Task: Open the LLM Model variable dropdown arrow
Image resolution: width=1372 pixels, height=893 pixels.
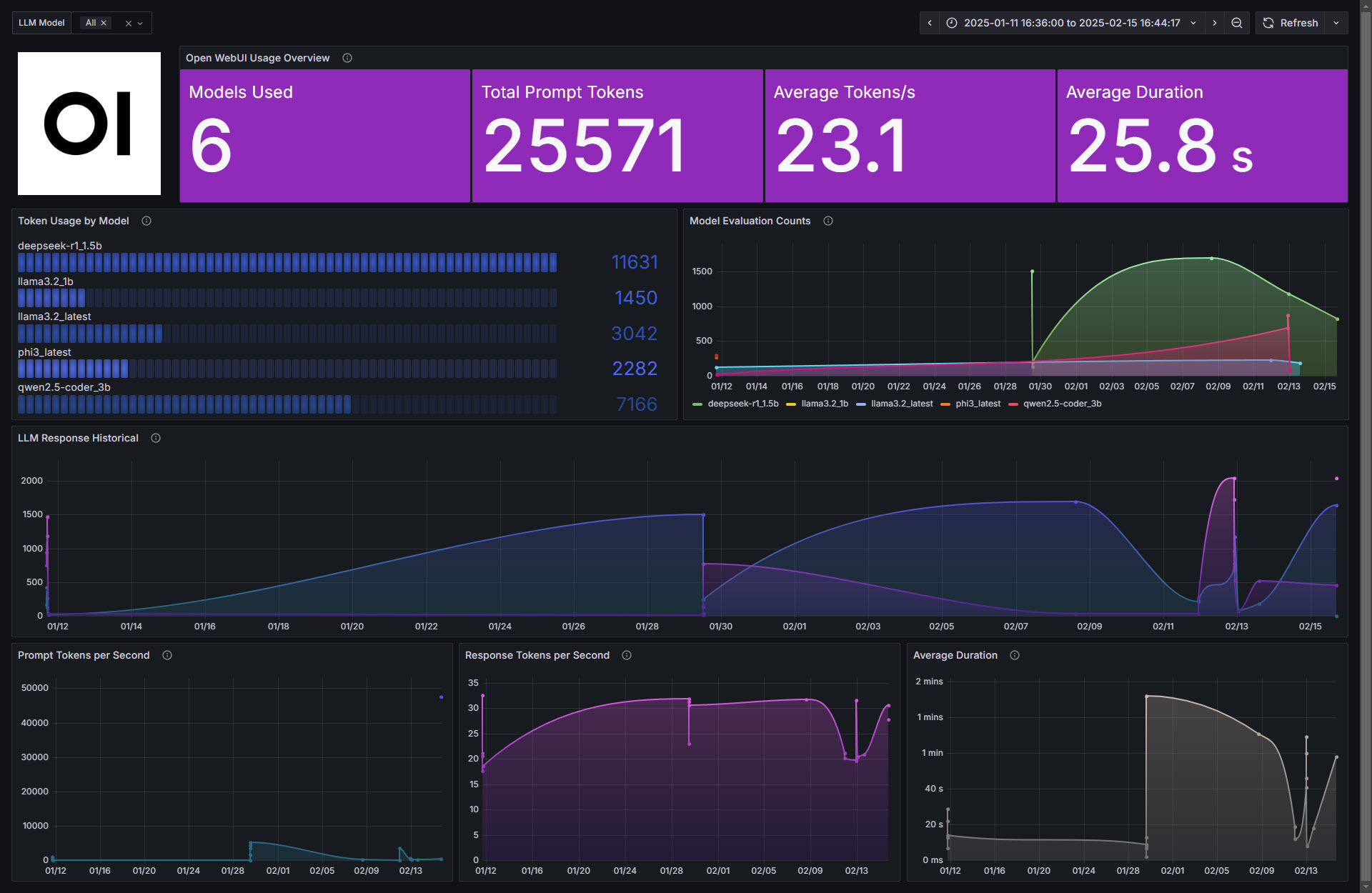Action: point(140,23)
